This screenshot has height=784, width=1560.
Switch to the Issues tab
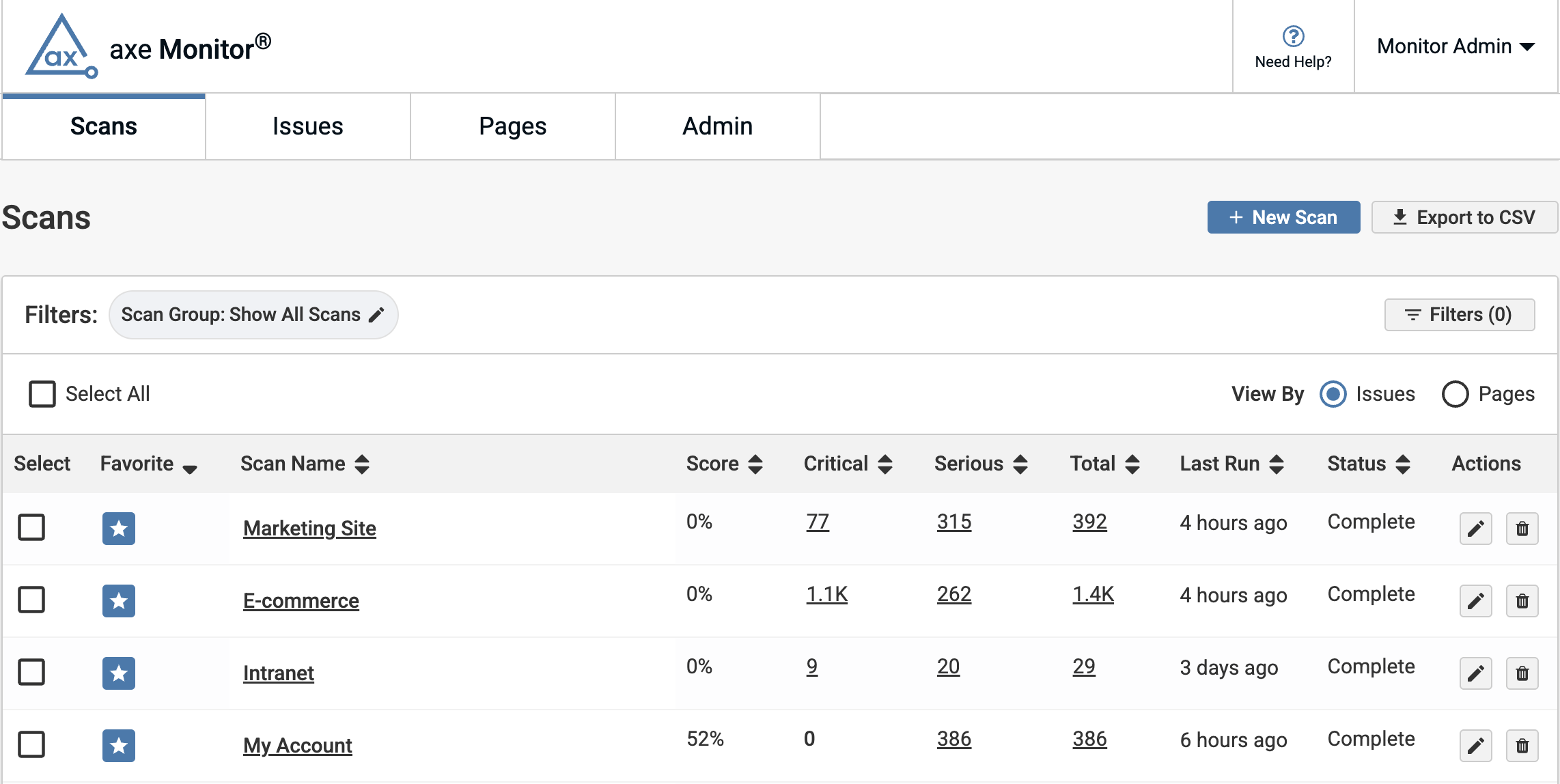click(x=307, y=126)
